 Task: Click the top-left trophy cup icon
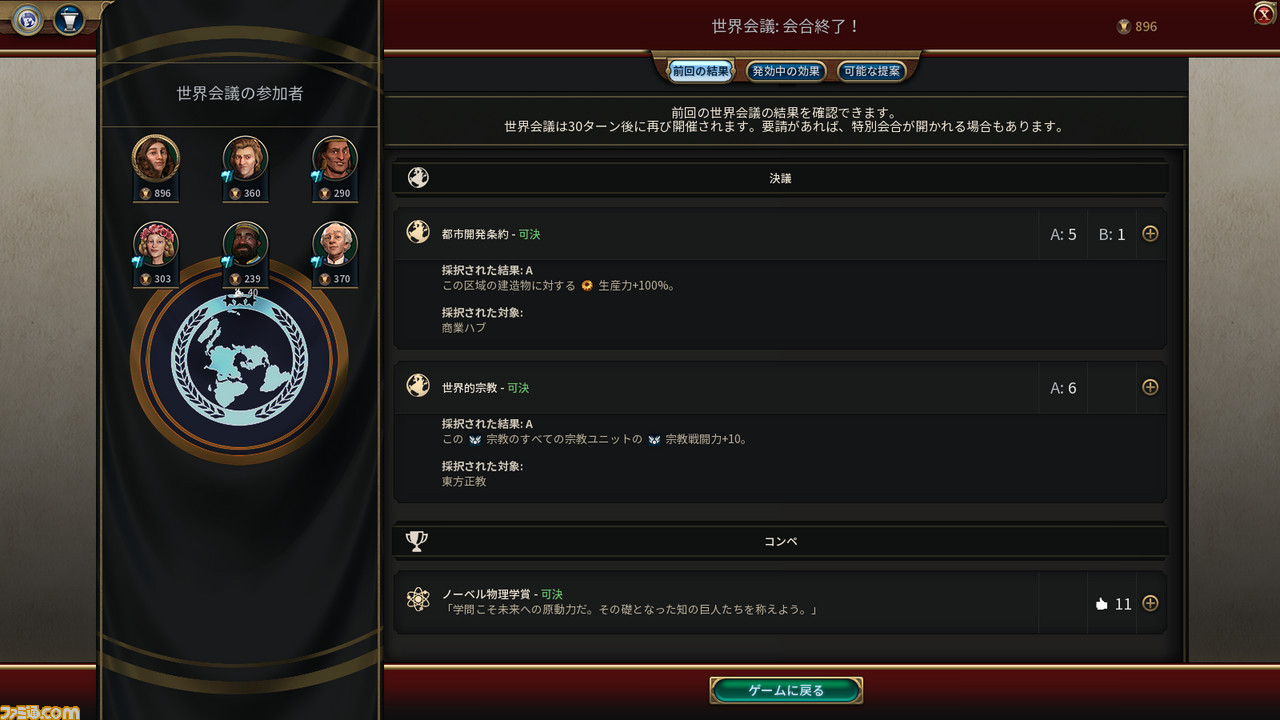pos(68,19)
